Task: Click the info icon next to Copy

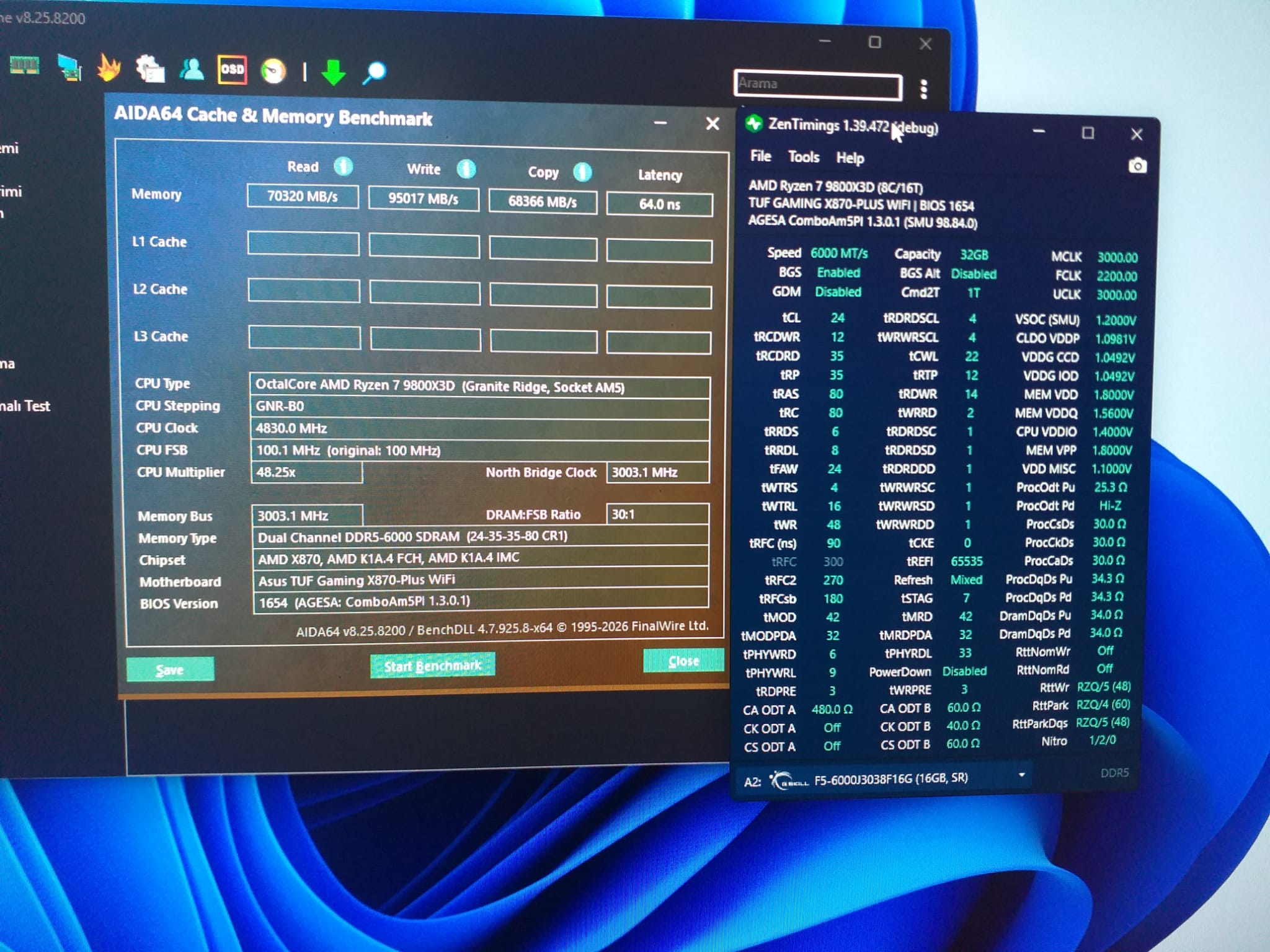Action: [x=582, y=172]
